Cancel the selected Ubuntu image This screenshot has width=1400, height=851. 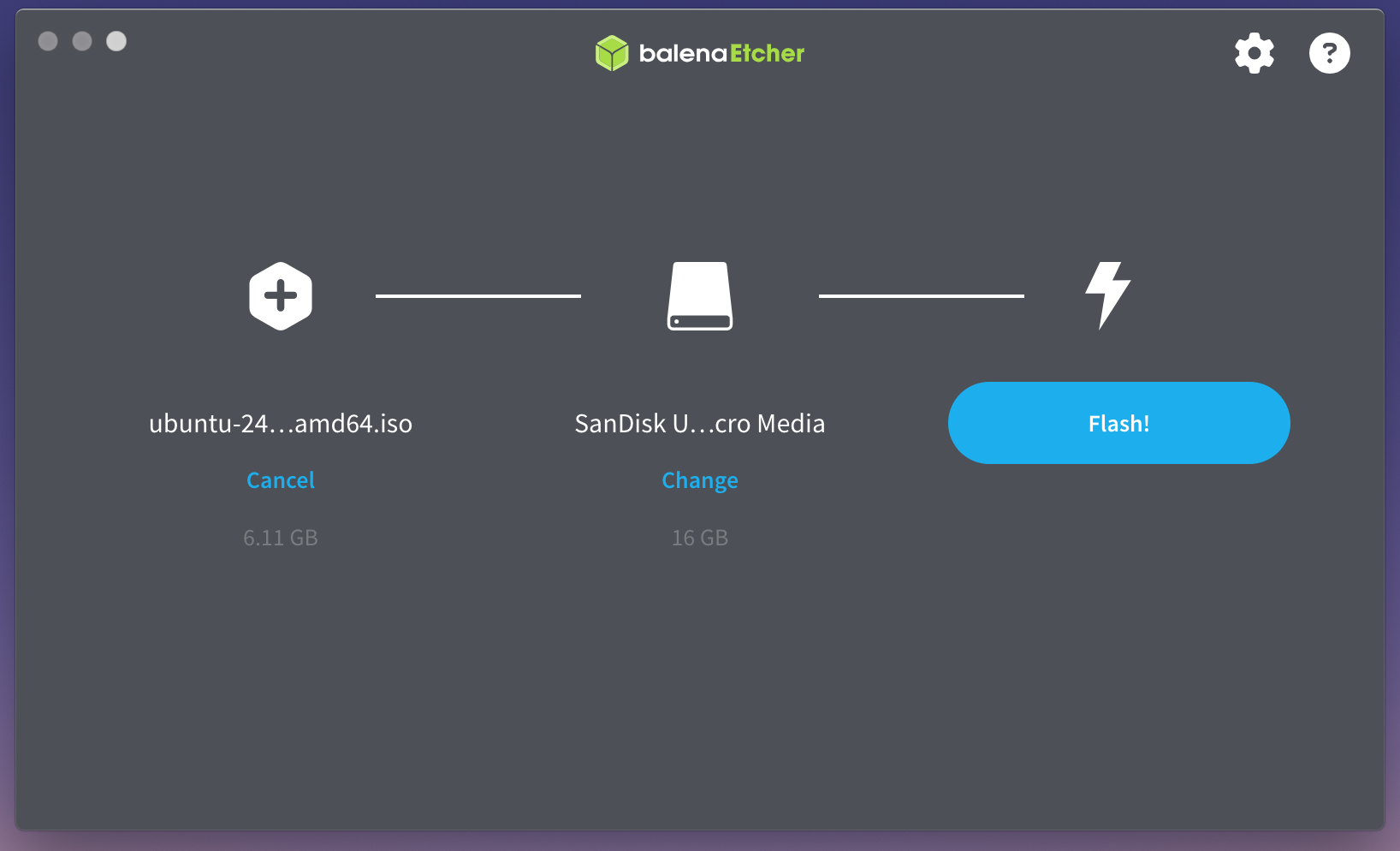[x=281, y=480]
